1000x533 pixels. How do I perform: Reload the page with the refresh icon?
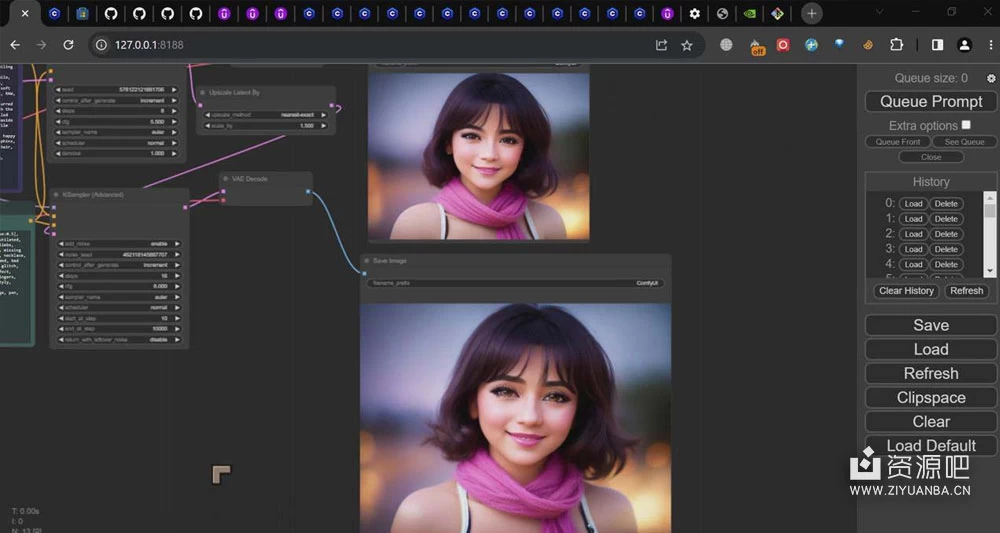point(68,45)
